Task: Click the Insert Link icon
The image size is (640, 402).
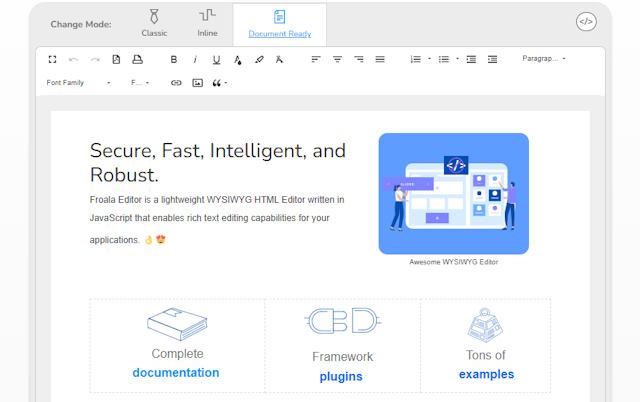Action: 176,83
